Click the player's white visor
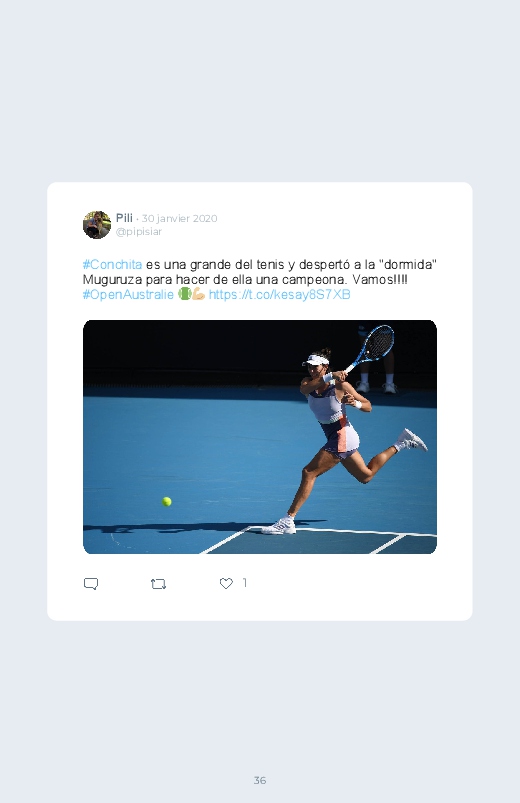520x803 pixels. (314, 360)
